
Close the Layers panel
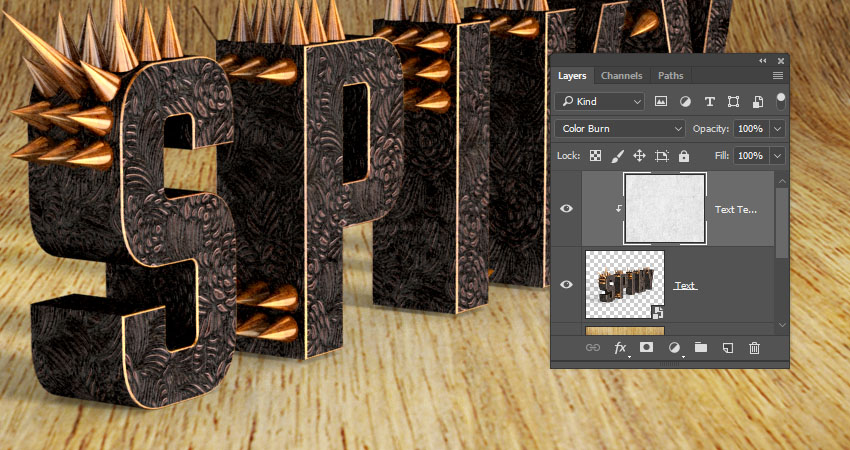click(781, 61)
